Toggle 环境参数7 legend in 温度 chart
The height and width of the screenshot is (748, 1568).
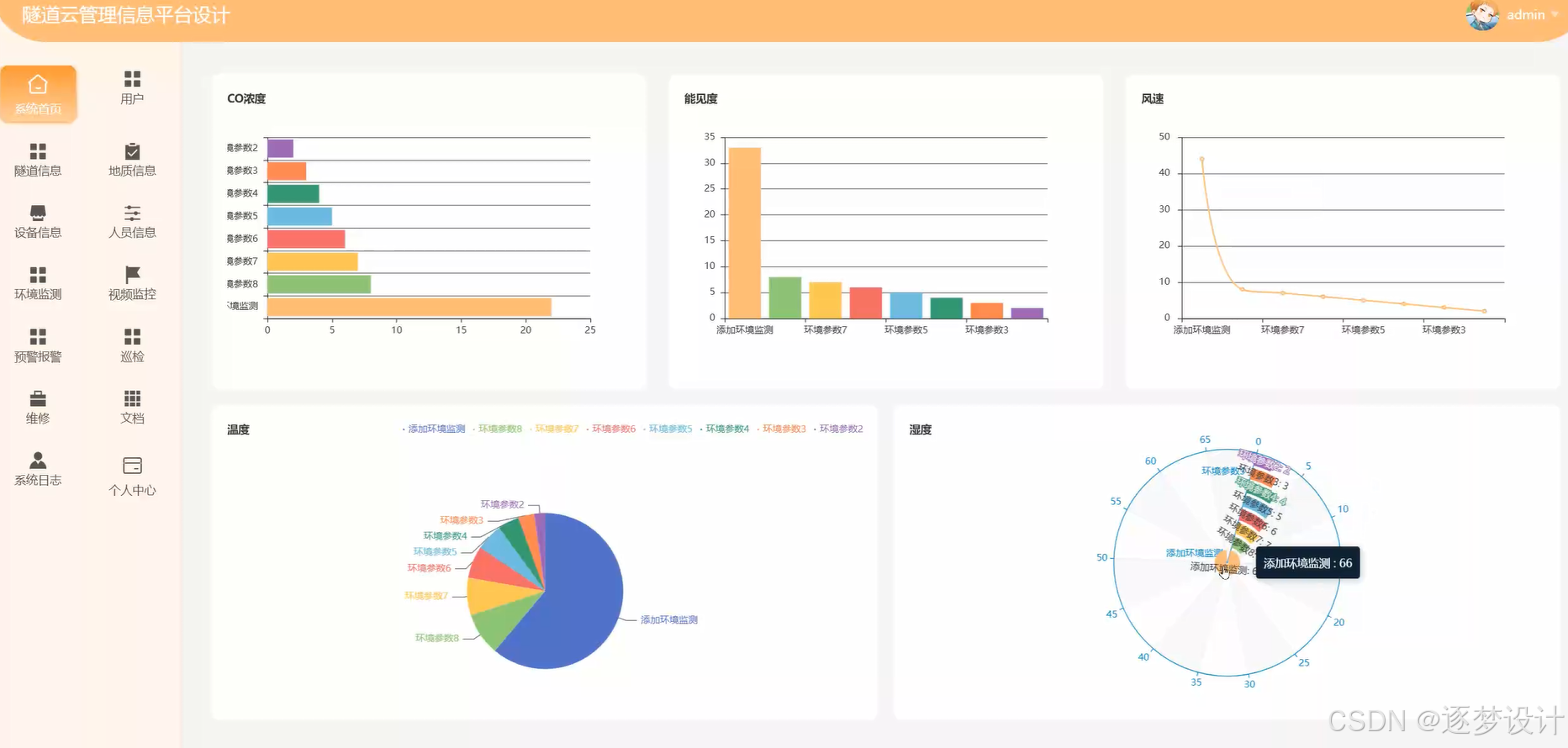point(554,429)
